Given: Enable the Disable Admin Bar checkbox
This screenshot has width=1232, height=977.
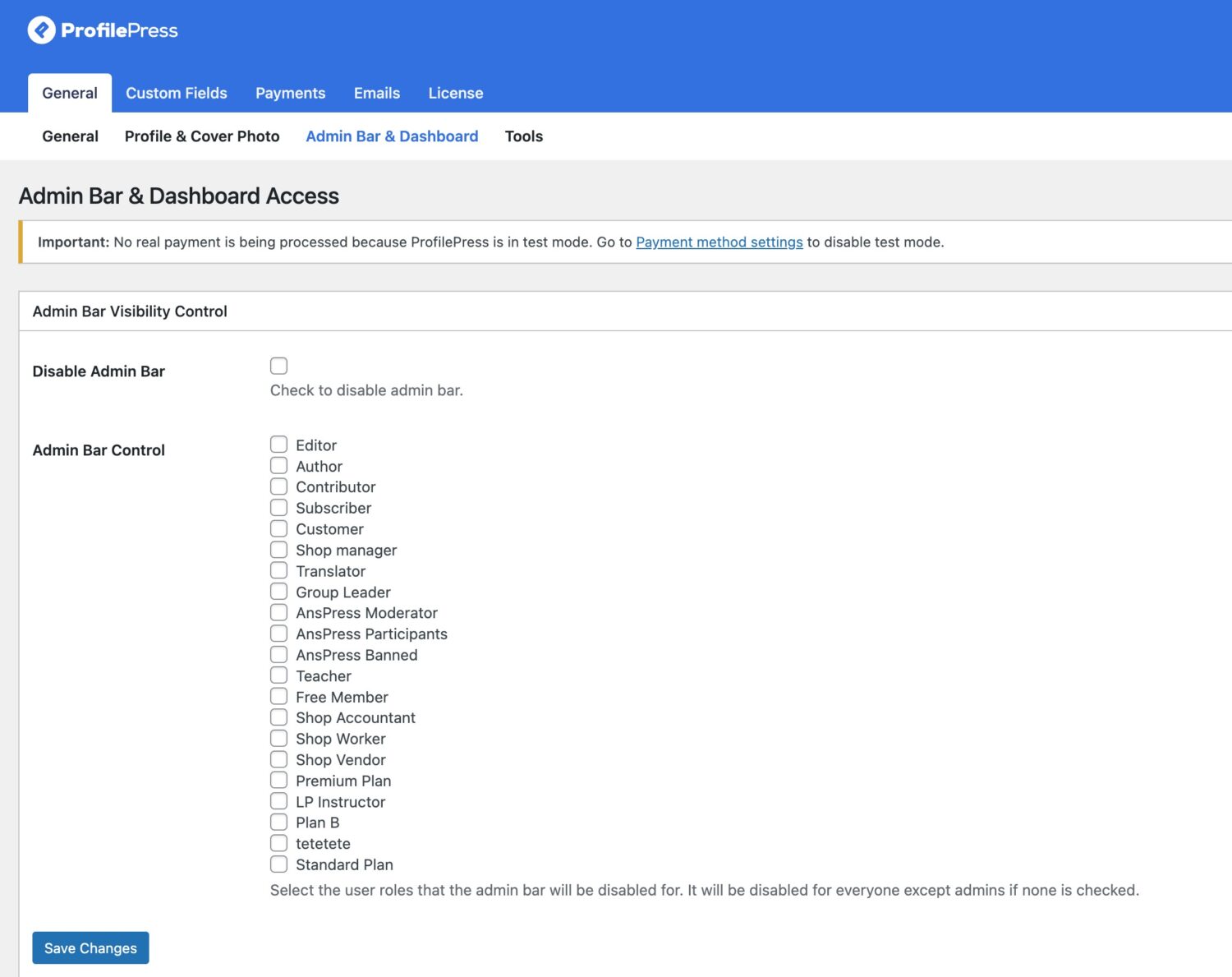Looking at the screenshot, I should tap(278, 366).
